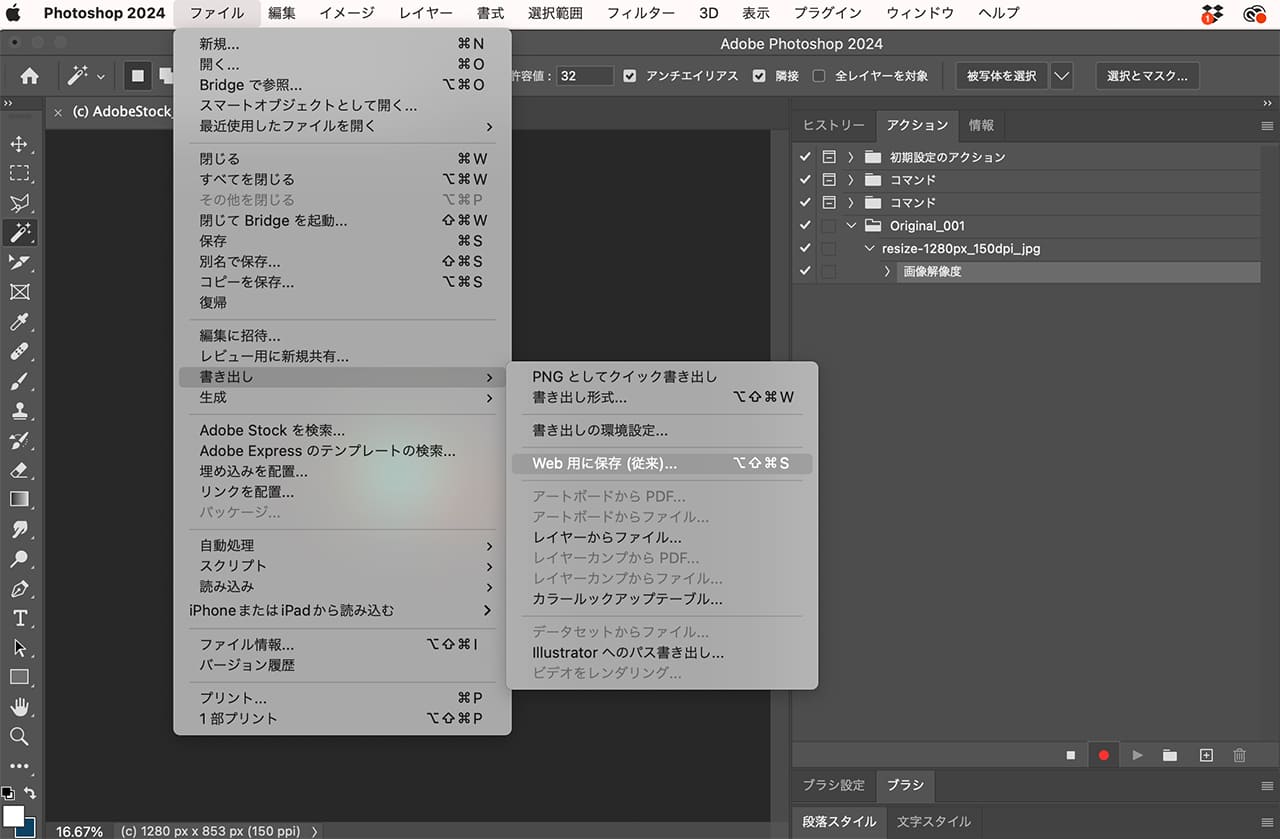The image size is (1280, 839).
Task: Open dropdown arrow beside 被写体を選択
Action: click(x=1061, y=76)
